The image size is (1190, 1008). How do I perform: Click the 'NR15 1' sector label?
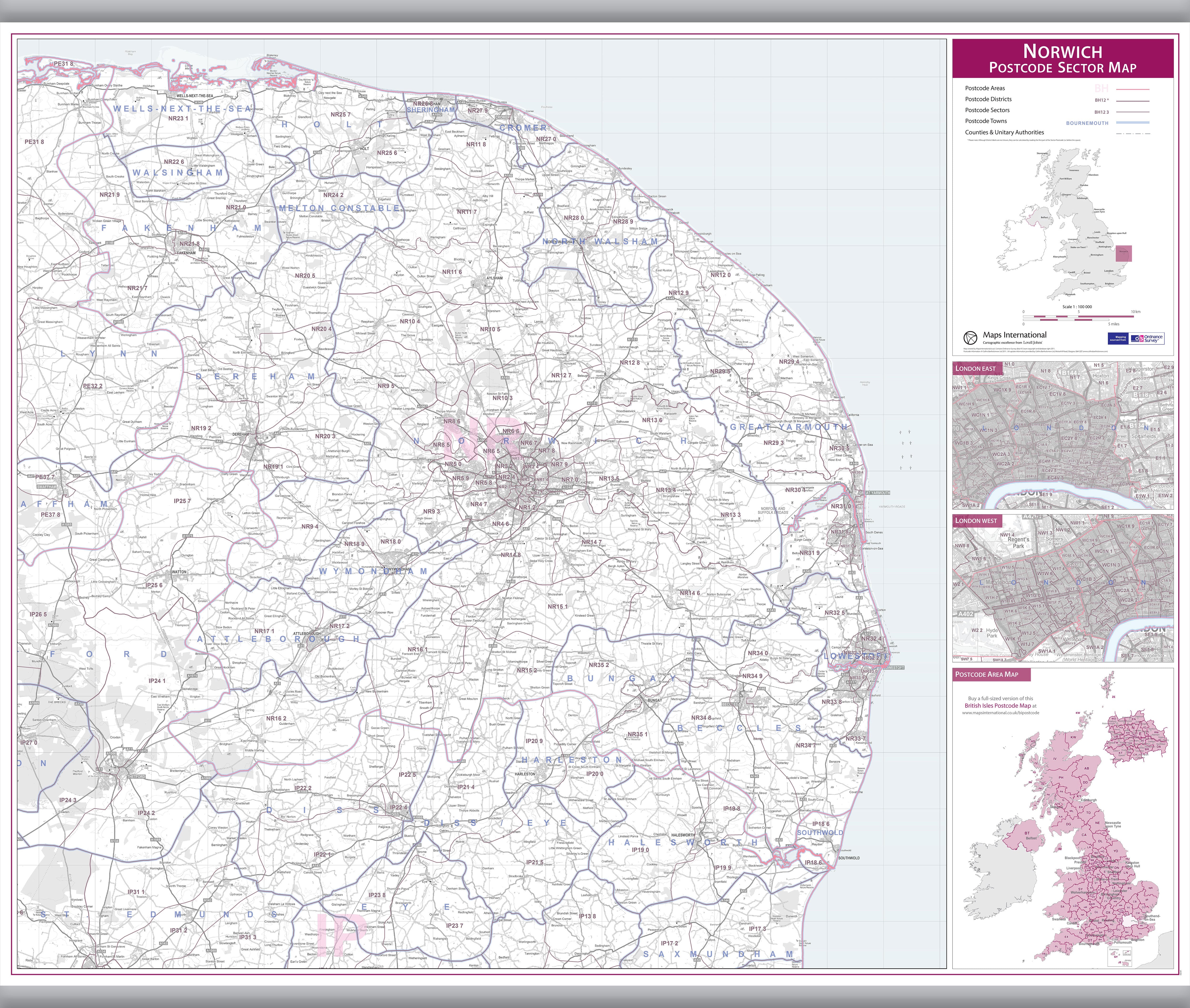click(558, 607)
